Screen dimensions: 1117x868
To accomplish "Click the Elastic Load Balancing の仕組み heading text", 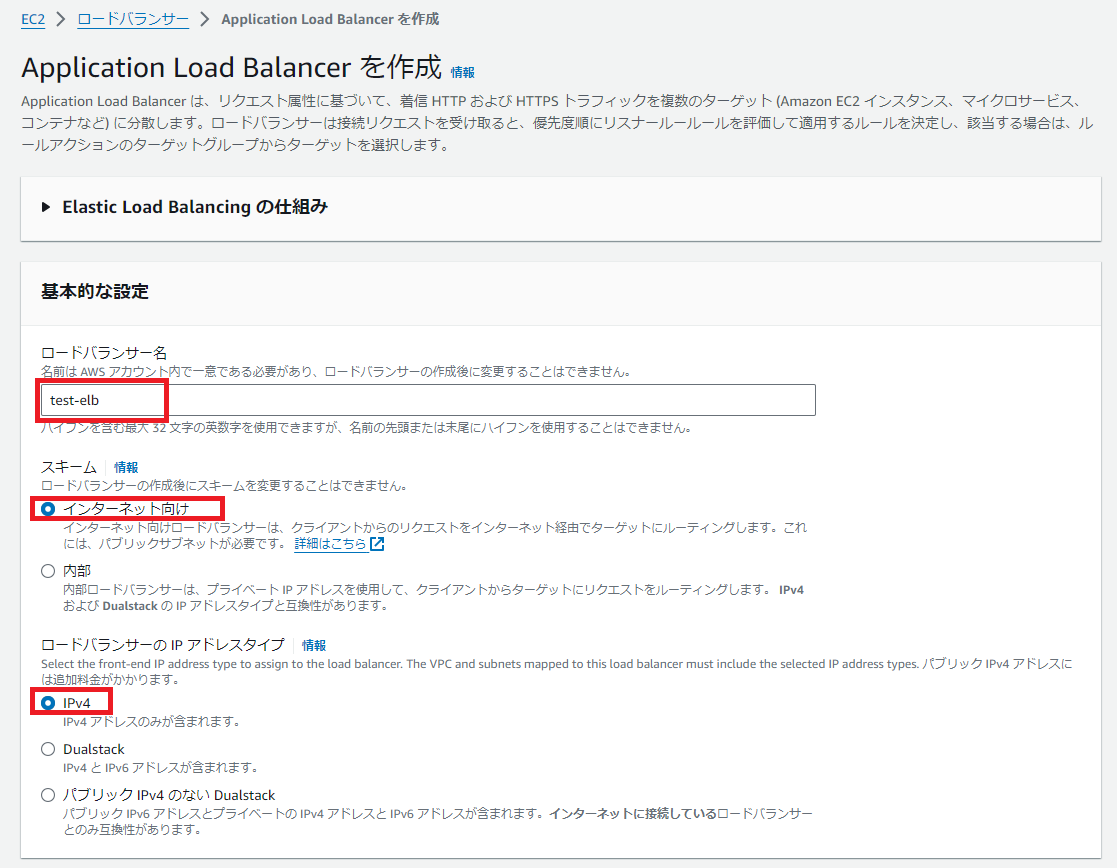I will (195, 207).
